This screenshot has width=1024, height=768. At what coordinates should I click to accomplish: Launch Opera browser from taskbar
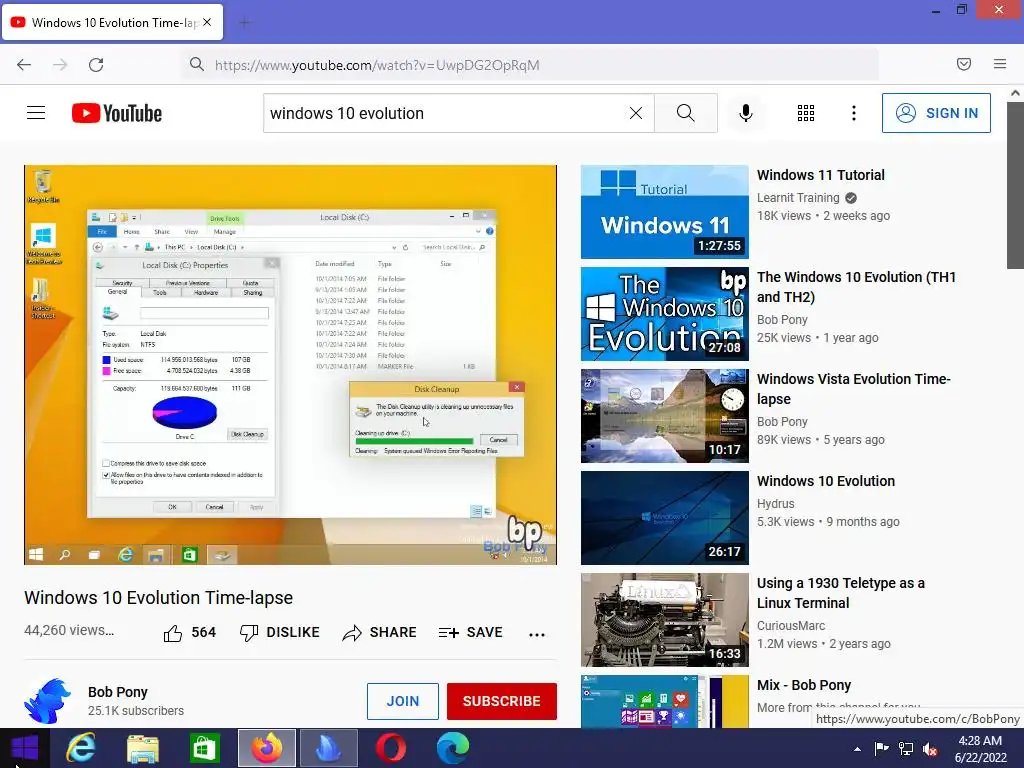[391, 748]
